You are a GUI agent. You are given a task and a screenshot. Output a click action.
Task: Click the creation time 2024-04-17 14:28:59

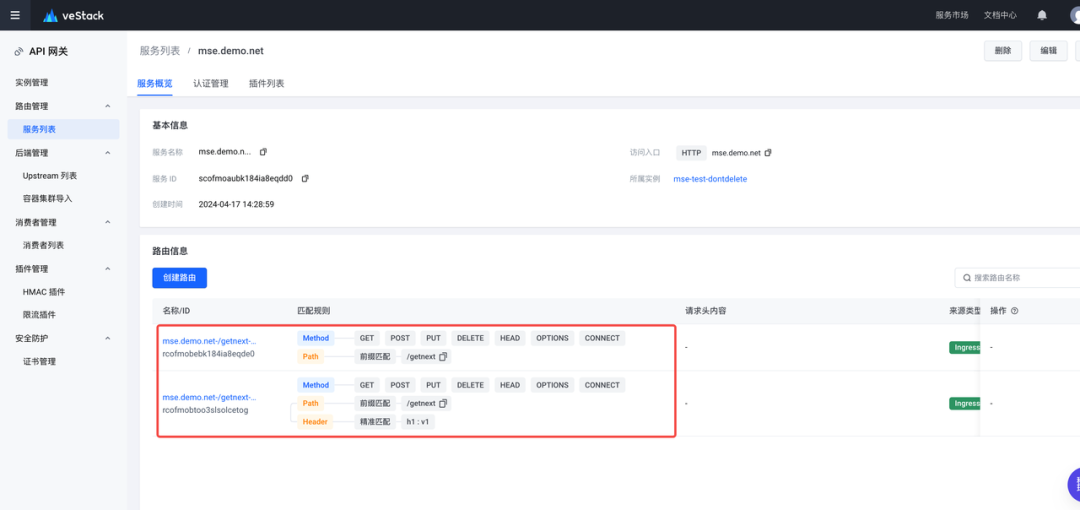[x=236, y=205]
